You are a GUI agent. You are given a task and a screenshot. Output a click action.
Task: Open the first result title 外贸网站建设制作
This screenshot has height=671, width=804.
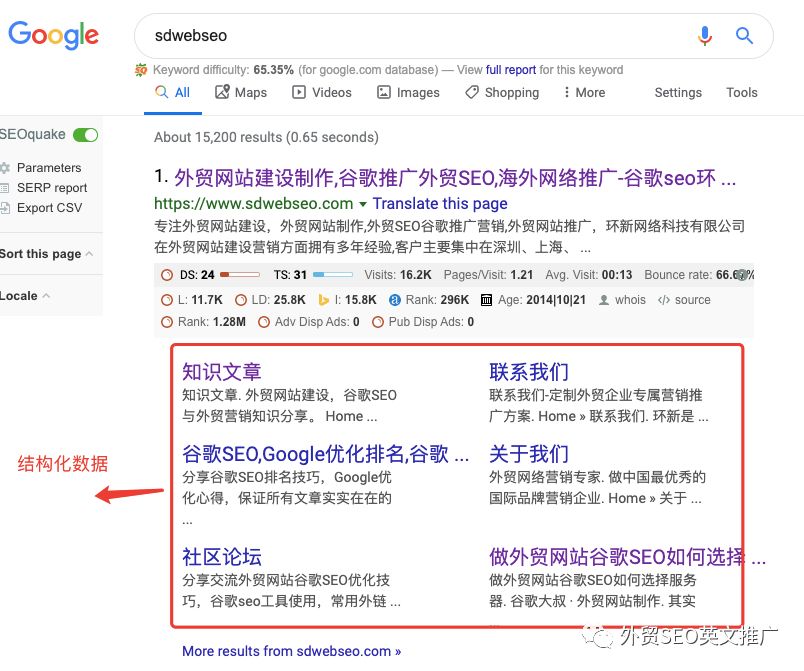[455, 178]
